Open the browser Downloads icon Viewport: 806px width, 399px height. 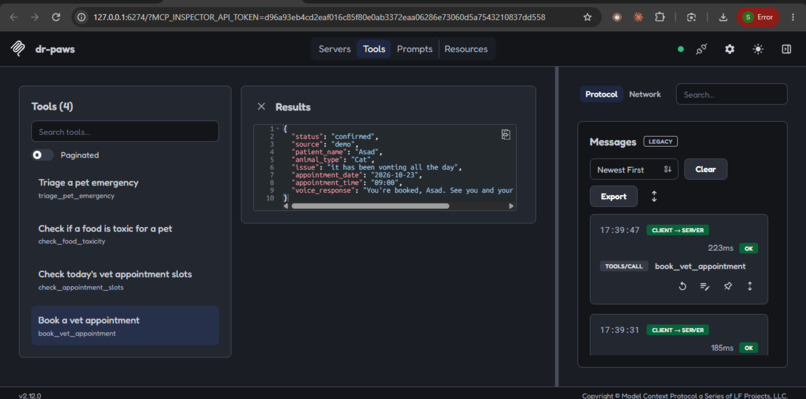click(723, 17)
